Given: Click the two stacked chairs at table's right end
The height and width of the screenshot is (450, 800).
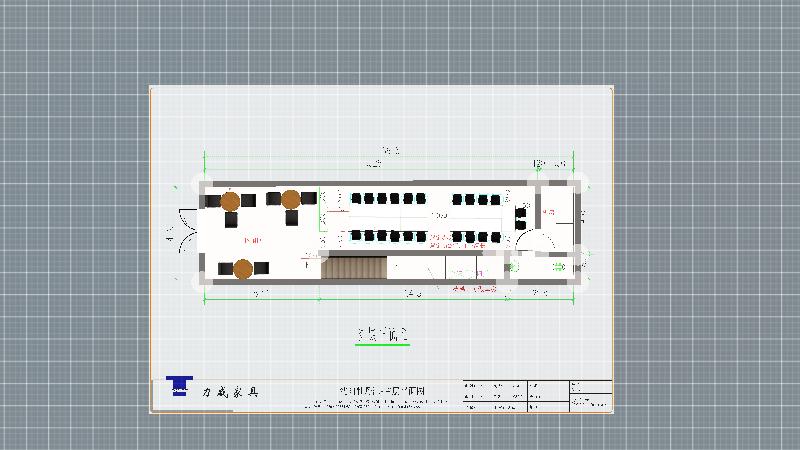Looking at the screenshot, I should (x=520, y=215).
